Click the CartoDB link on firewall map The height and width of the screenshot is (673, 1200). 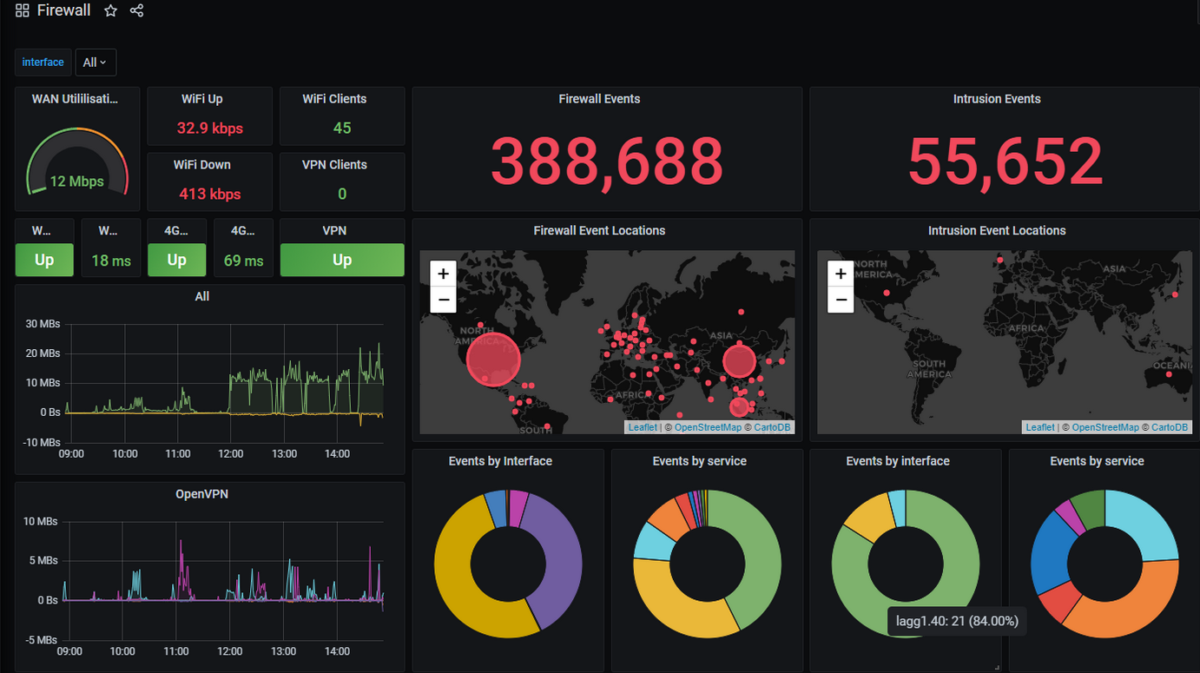click(x=773, y=427)
